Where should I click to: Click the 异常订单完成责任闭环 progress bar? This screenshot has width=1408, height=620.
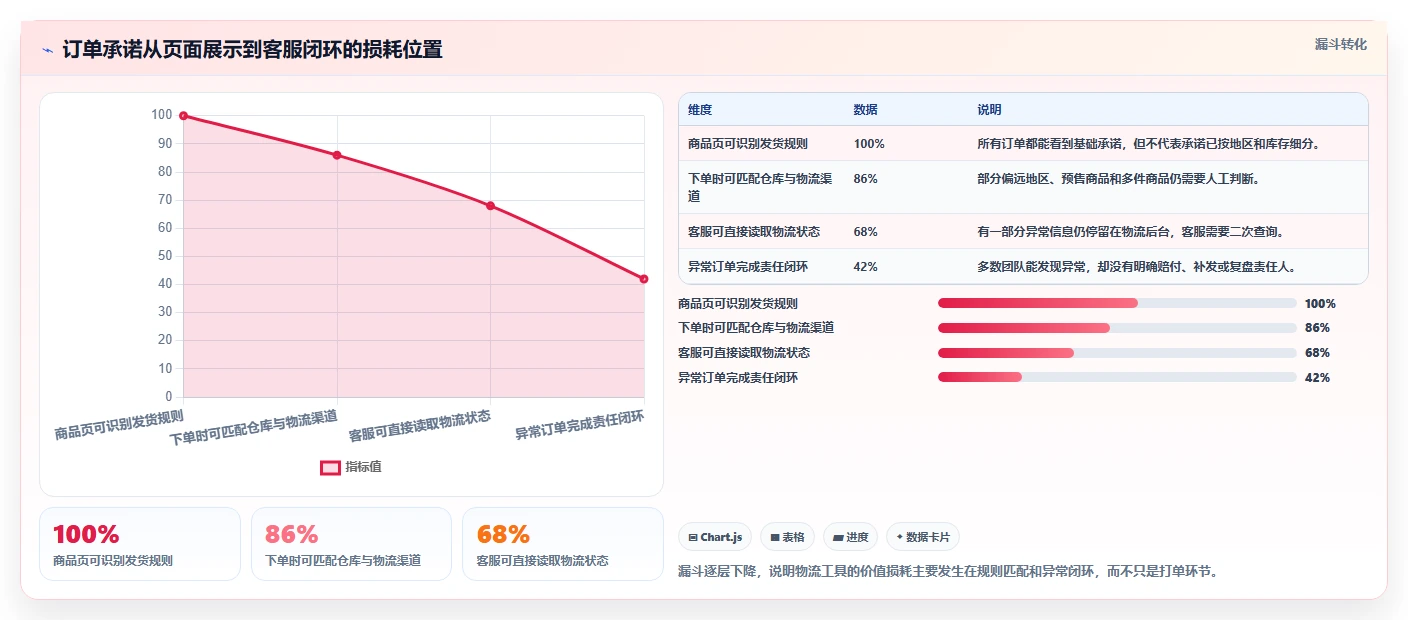[x=1117, y=377]
